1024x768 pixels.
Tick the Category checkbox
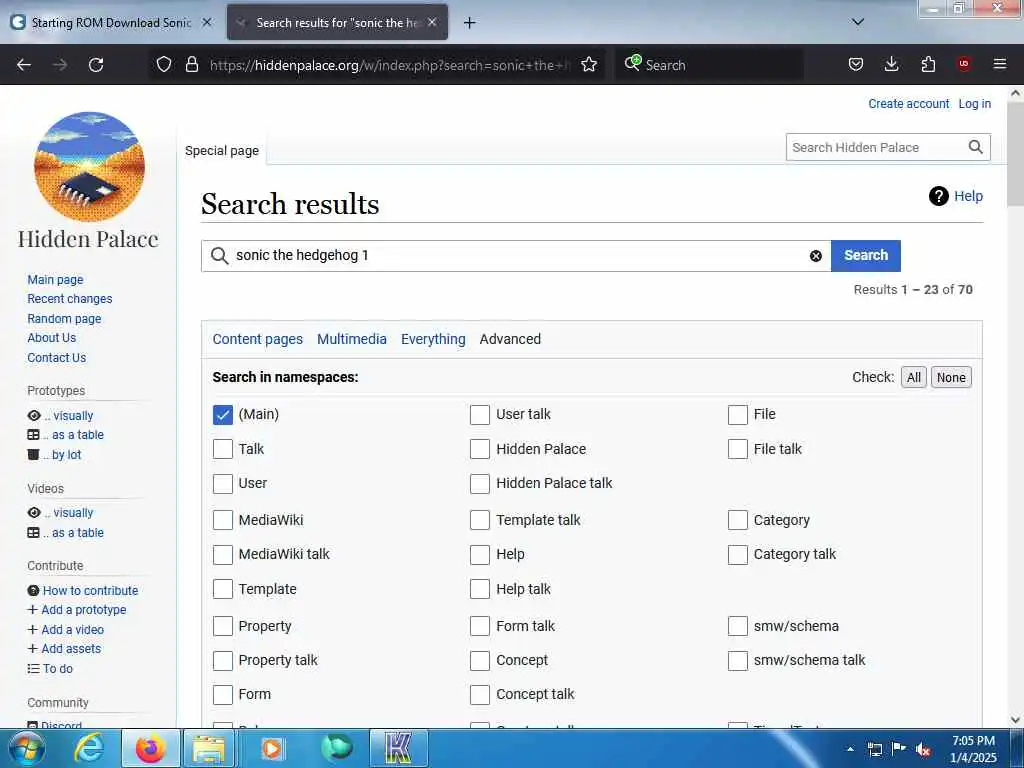pyautogui.click(x=738, y=520)
